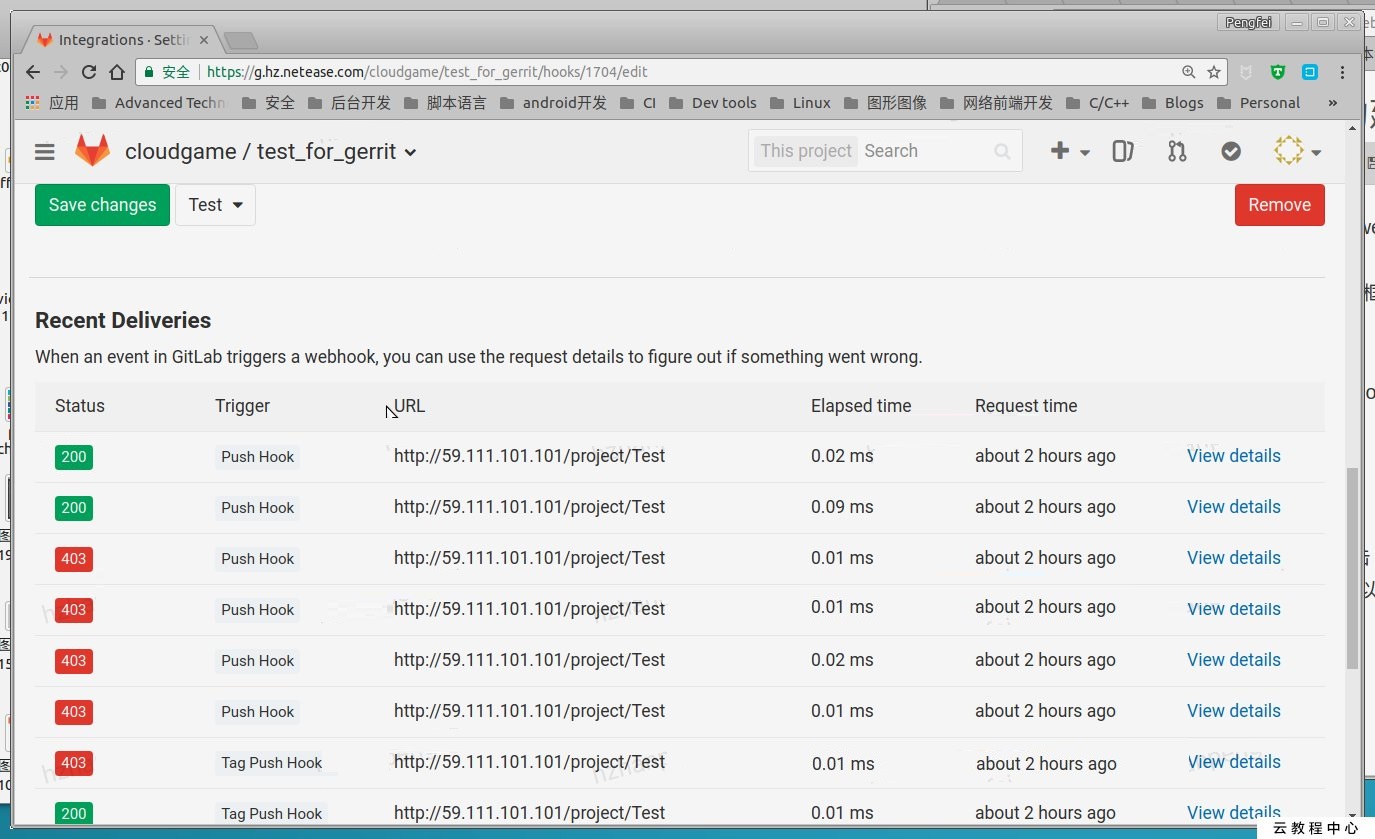Click the green shield T extension icon
Image resolution: width=1375 pixels, height=839 pixels.
1278,72
